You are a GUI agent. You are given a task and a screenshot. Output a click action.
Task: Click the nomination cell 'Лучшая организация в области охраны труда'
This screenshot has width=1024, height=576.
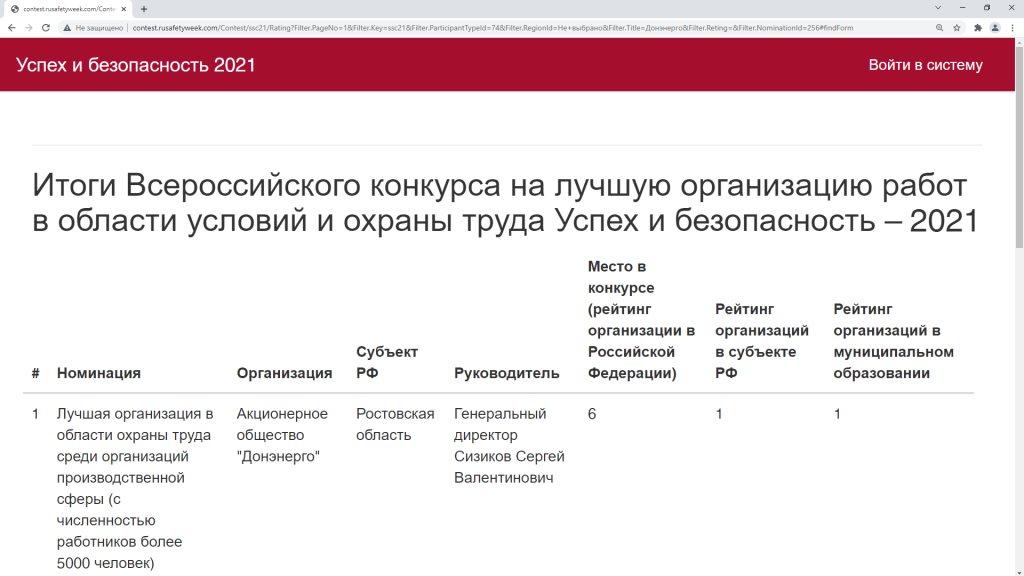click(x=135, y=488)
